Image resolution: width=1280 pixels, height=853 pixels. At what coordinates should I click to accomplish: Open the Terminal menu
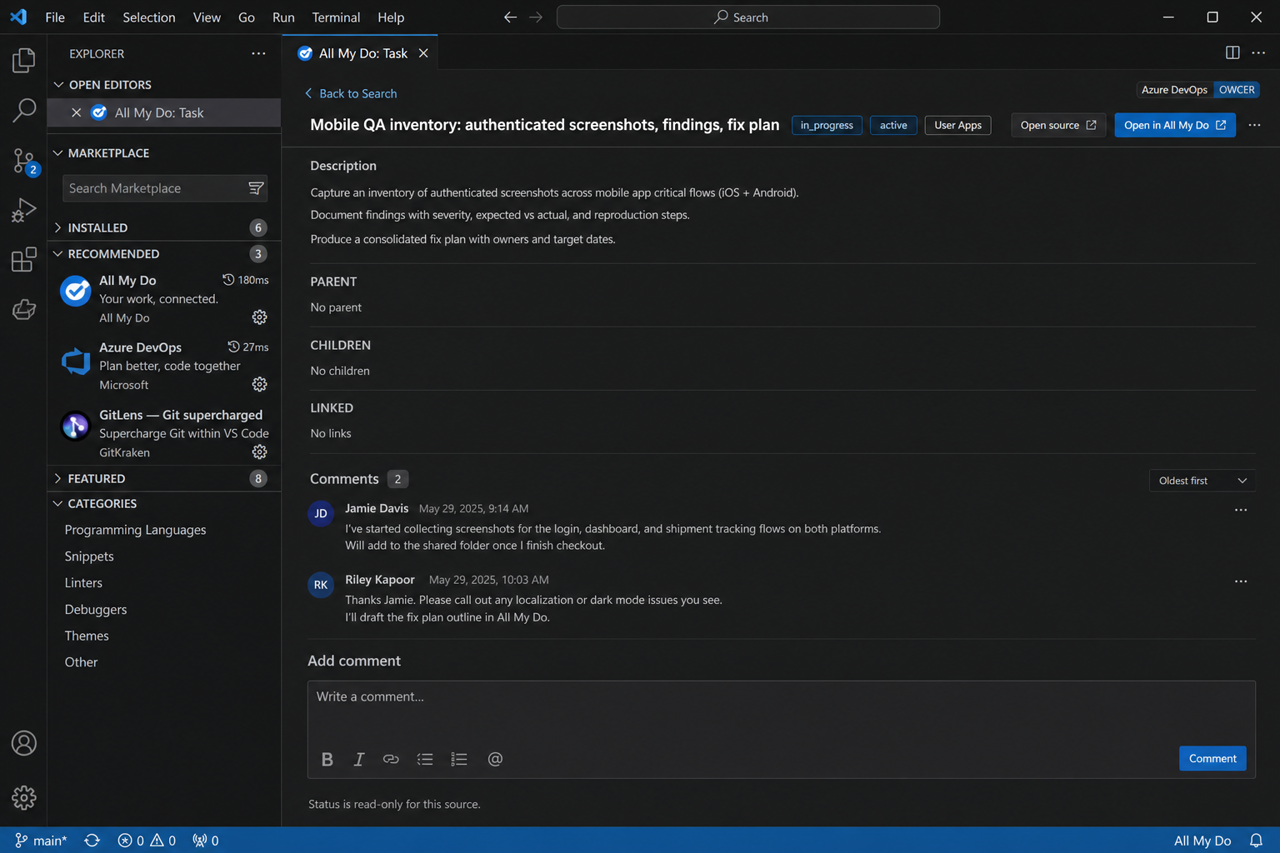pyautogui.click(x=336, y=17)
